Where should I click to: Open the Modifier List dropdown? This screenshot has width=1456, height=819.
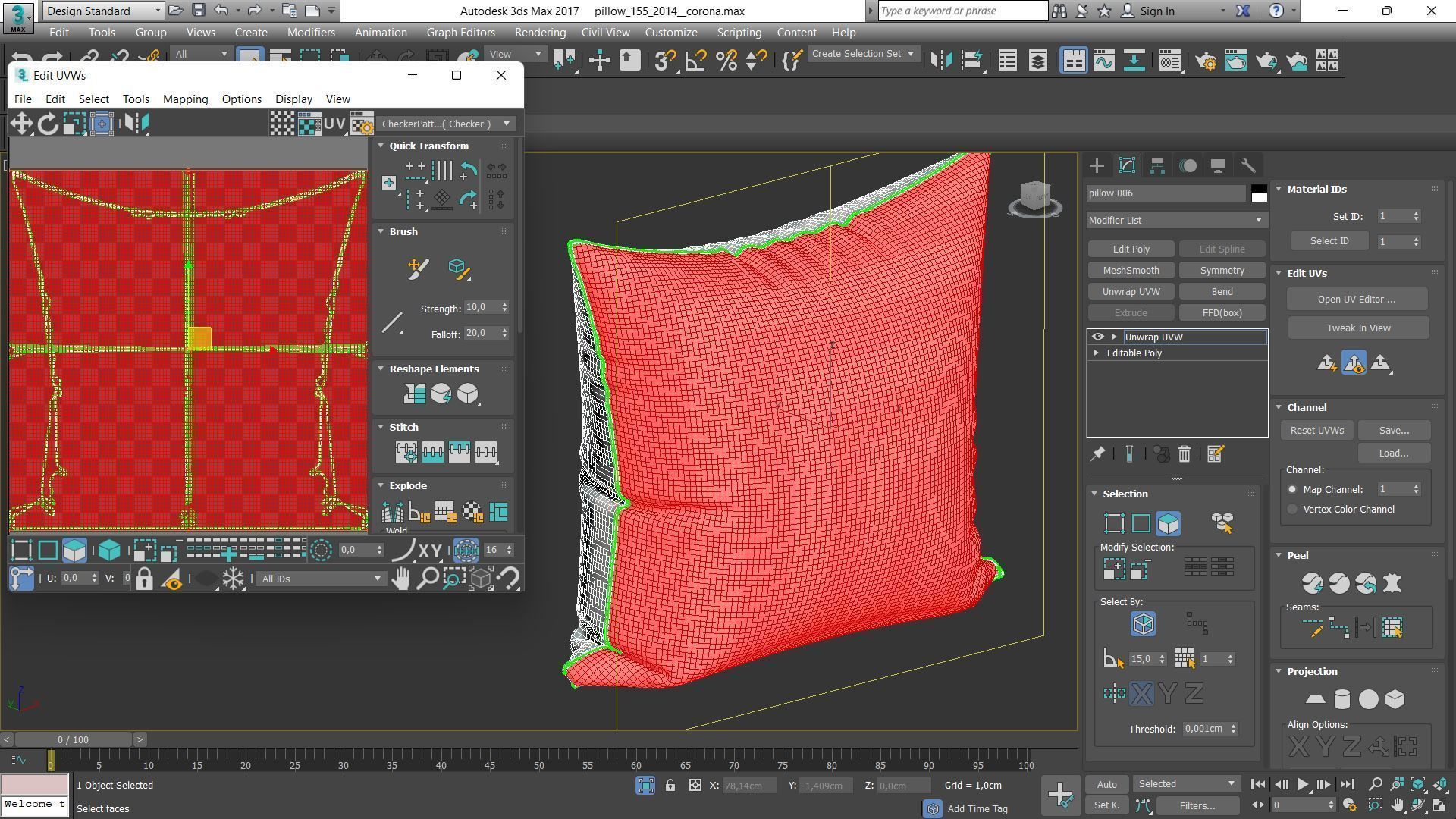[1176, 220]
